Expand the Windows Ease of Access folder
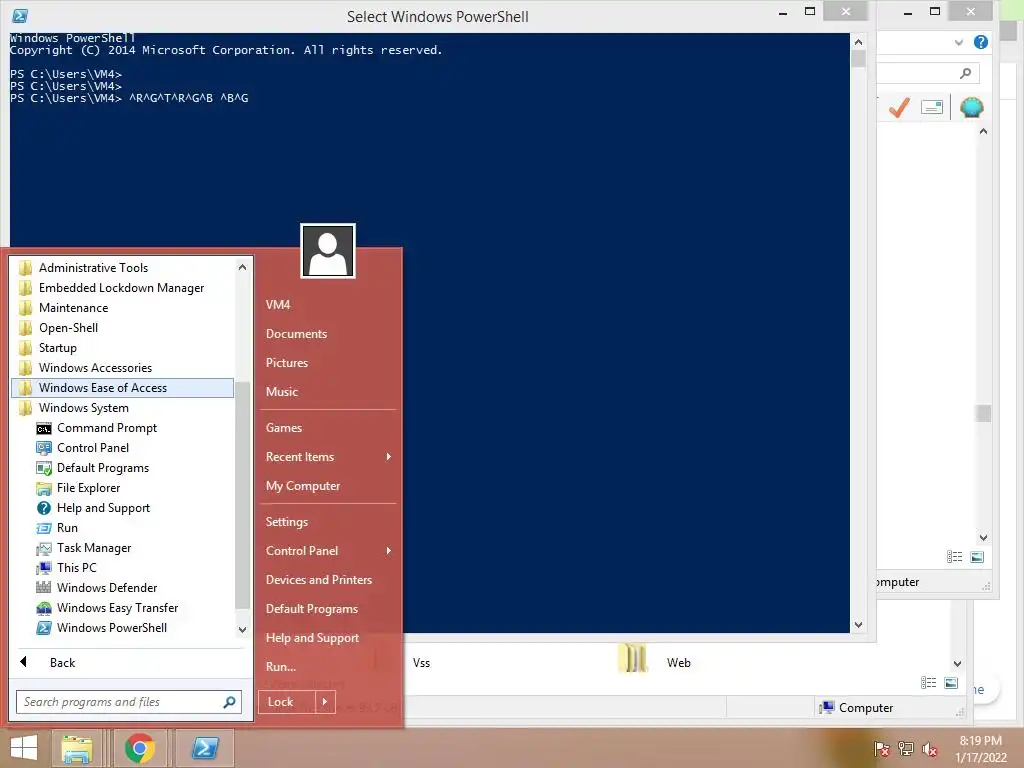 [122, 388]
